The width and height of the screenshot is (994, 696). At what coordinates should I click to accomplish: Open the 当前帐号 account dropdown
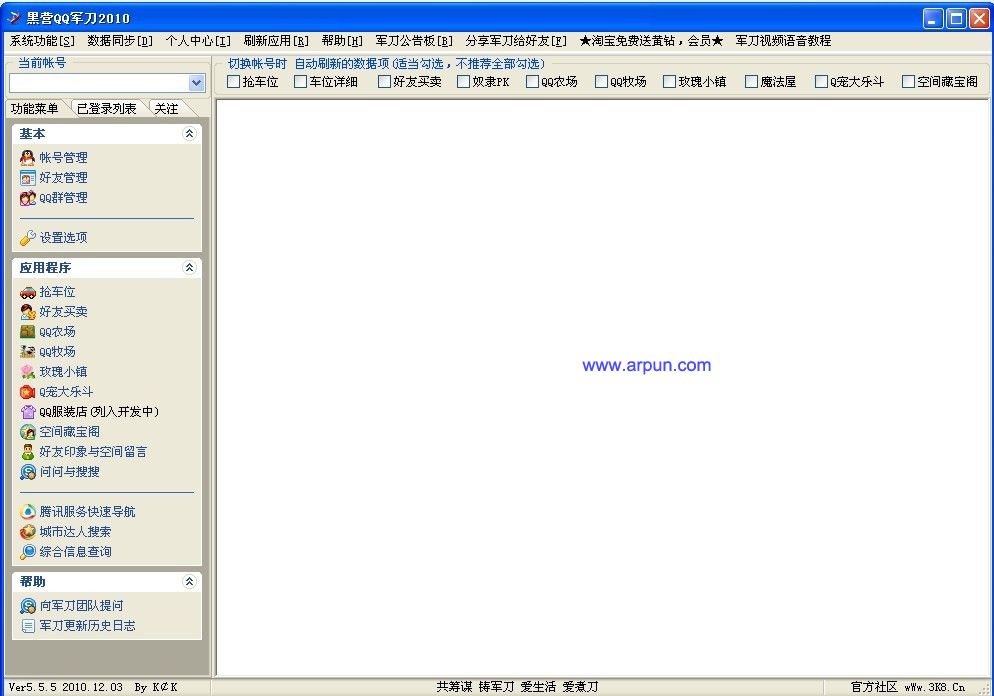197,83
